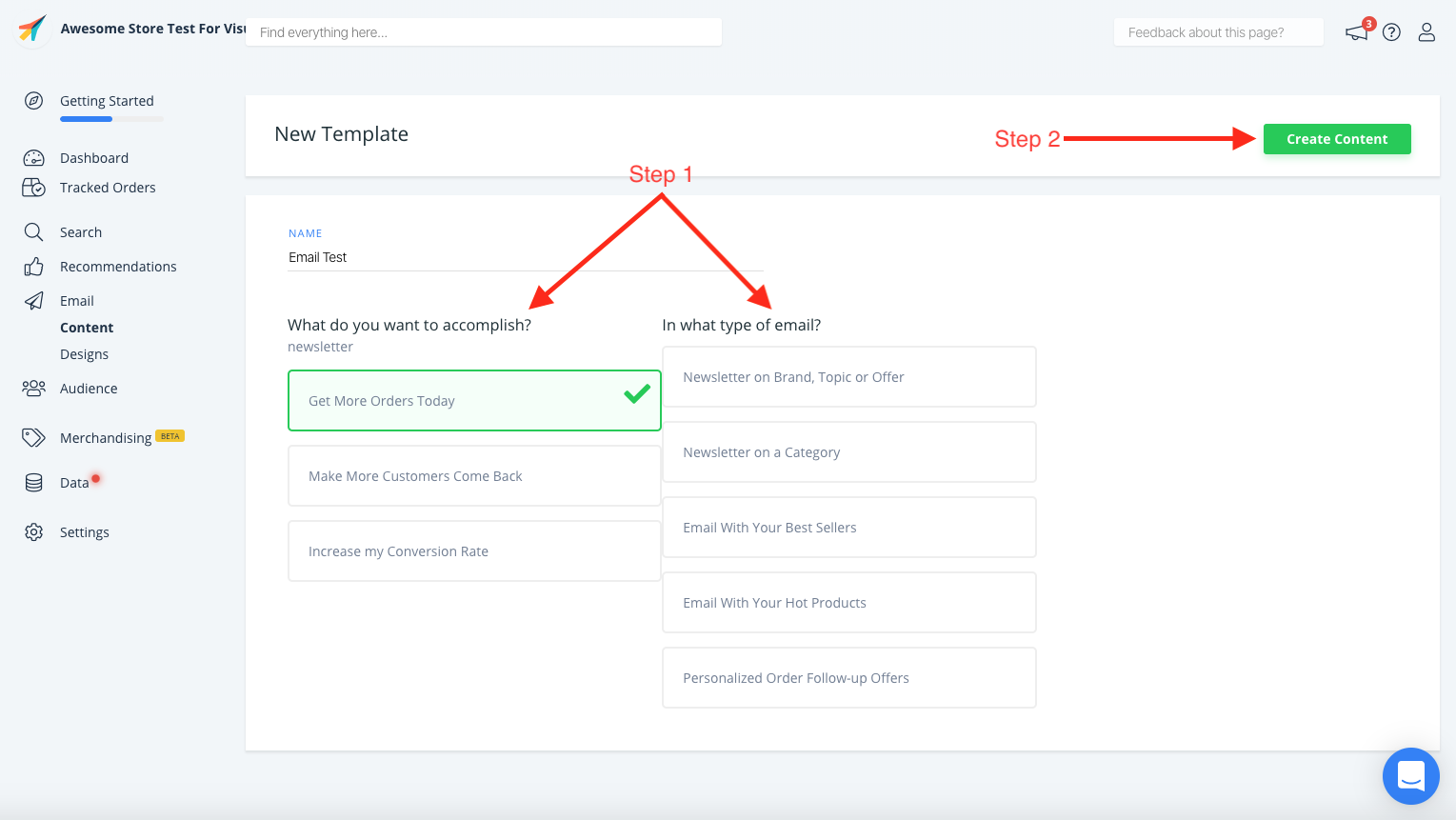Select the Make More Customers Come Back option

coord(473,475)
